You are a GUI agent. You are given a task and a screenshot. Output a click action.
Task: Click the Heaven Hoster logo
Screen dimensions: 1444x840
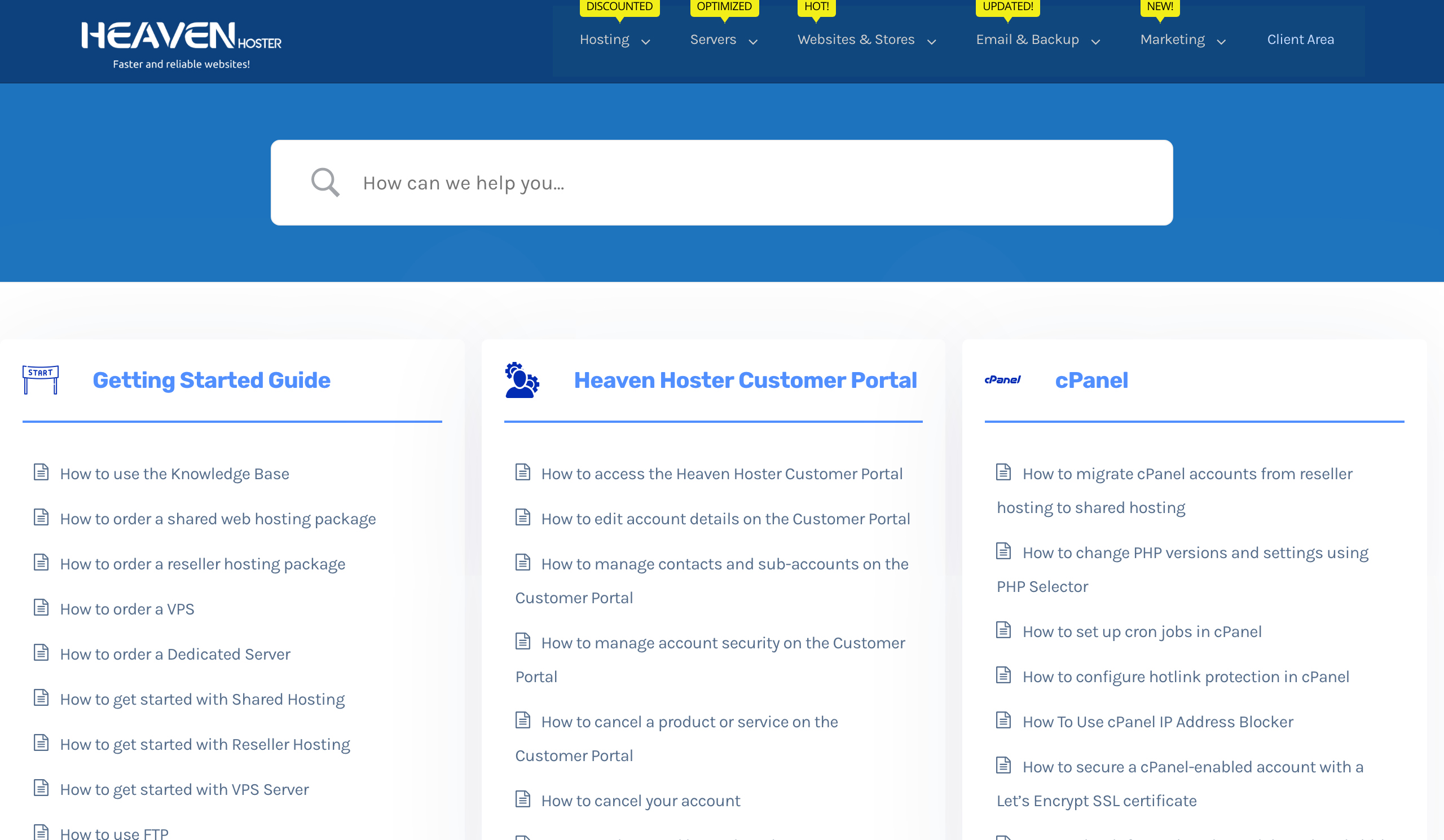click(181, 45)
